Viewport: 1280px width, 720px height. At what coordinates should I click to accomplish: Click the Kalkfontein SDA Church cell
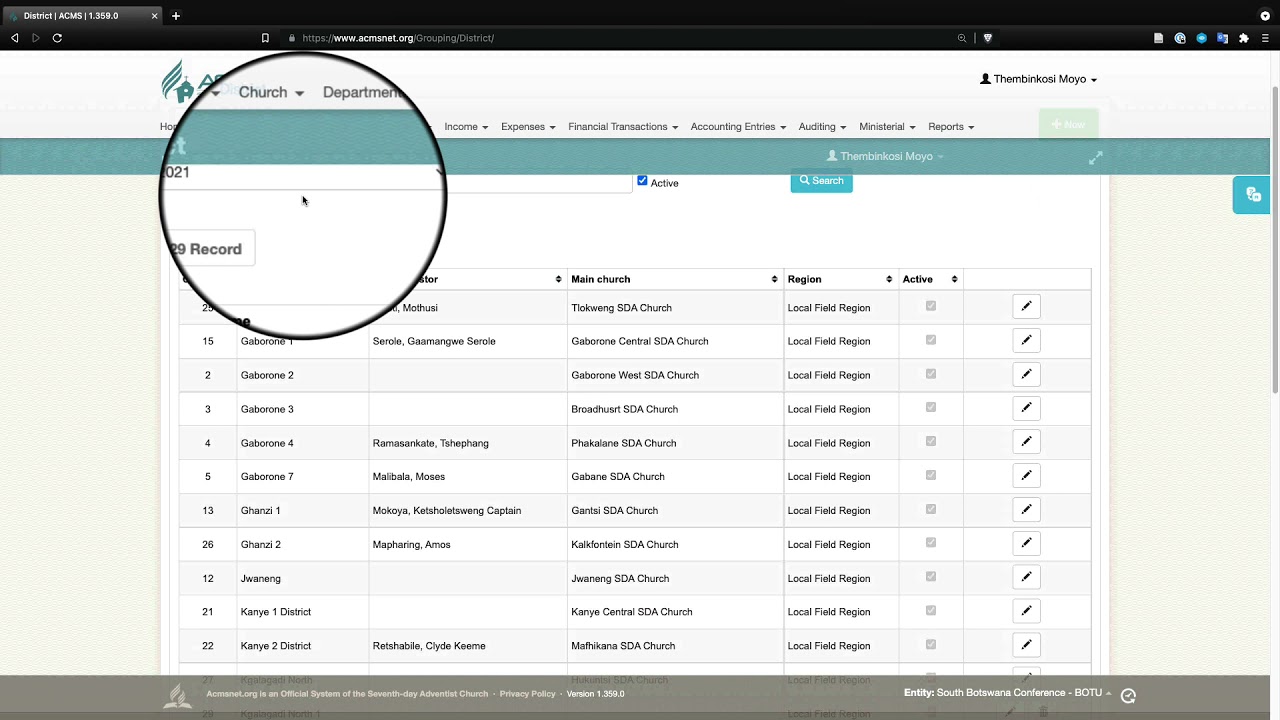[x=675, y=544]
